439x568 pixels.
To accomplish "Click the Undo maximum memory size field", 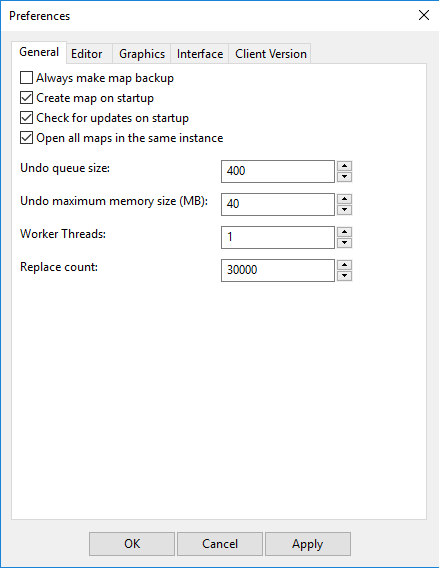I will [x=278, y=204].
